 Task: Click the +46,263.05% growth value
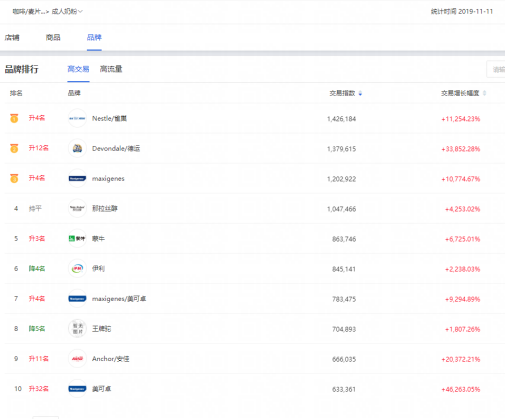461,389
